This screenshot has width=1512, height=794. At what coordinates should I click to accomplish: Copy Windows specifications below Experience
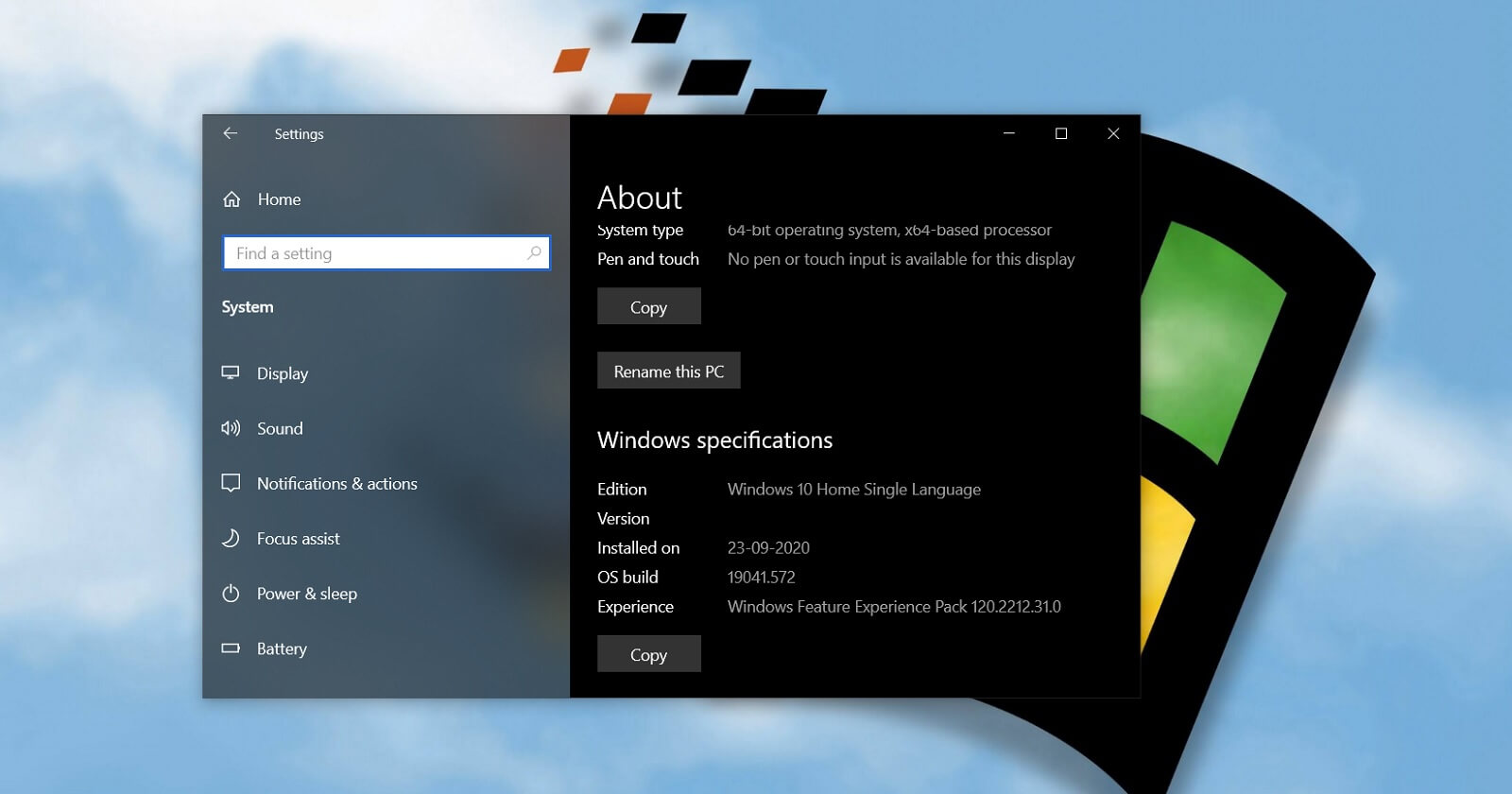click(649, 654)
